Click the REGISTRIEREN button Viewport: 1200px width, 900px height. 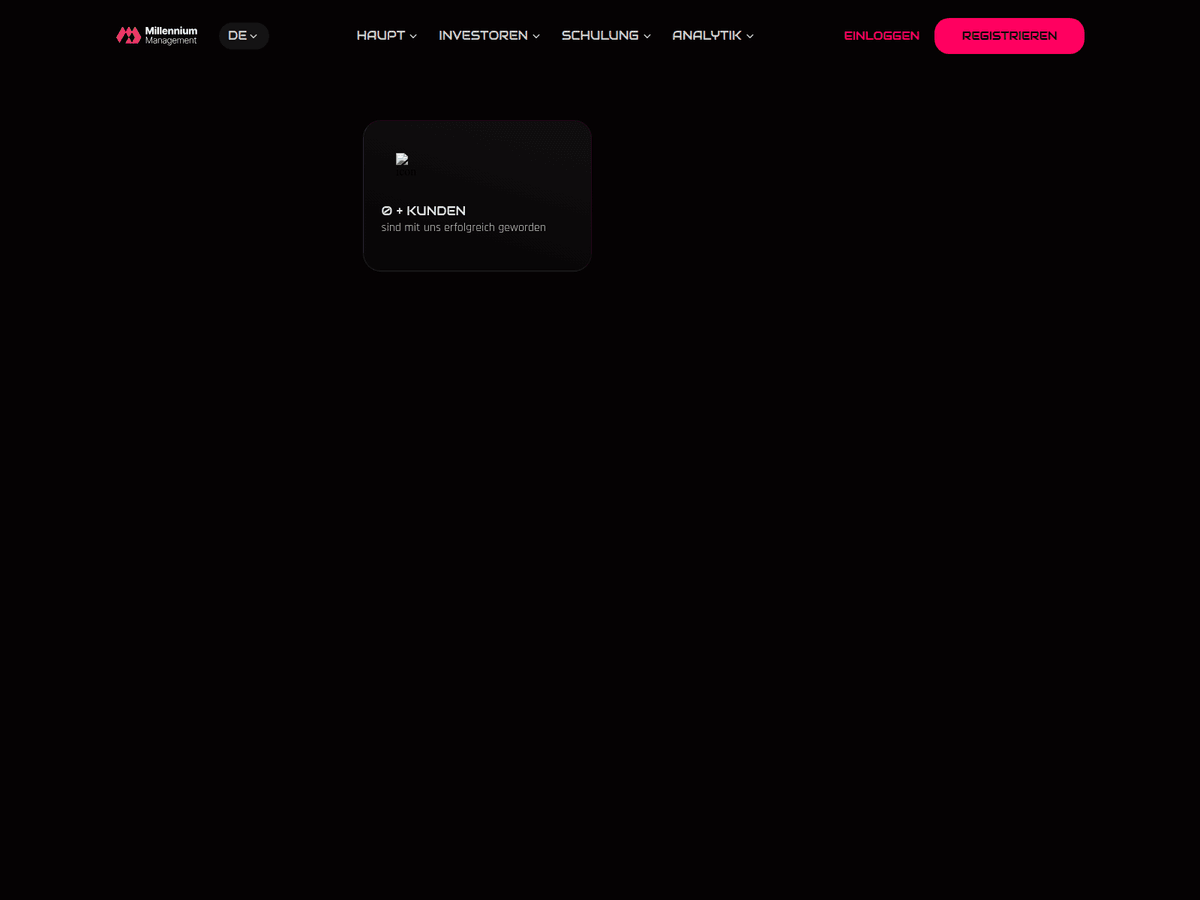pos(1009,36)
